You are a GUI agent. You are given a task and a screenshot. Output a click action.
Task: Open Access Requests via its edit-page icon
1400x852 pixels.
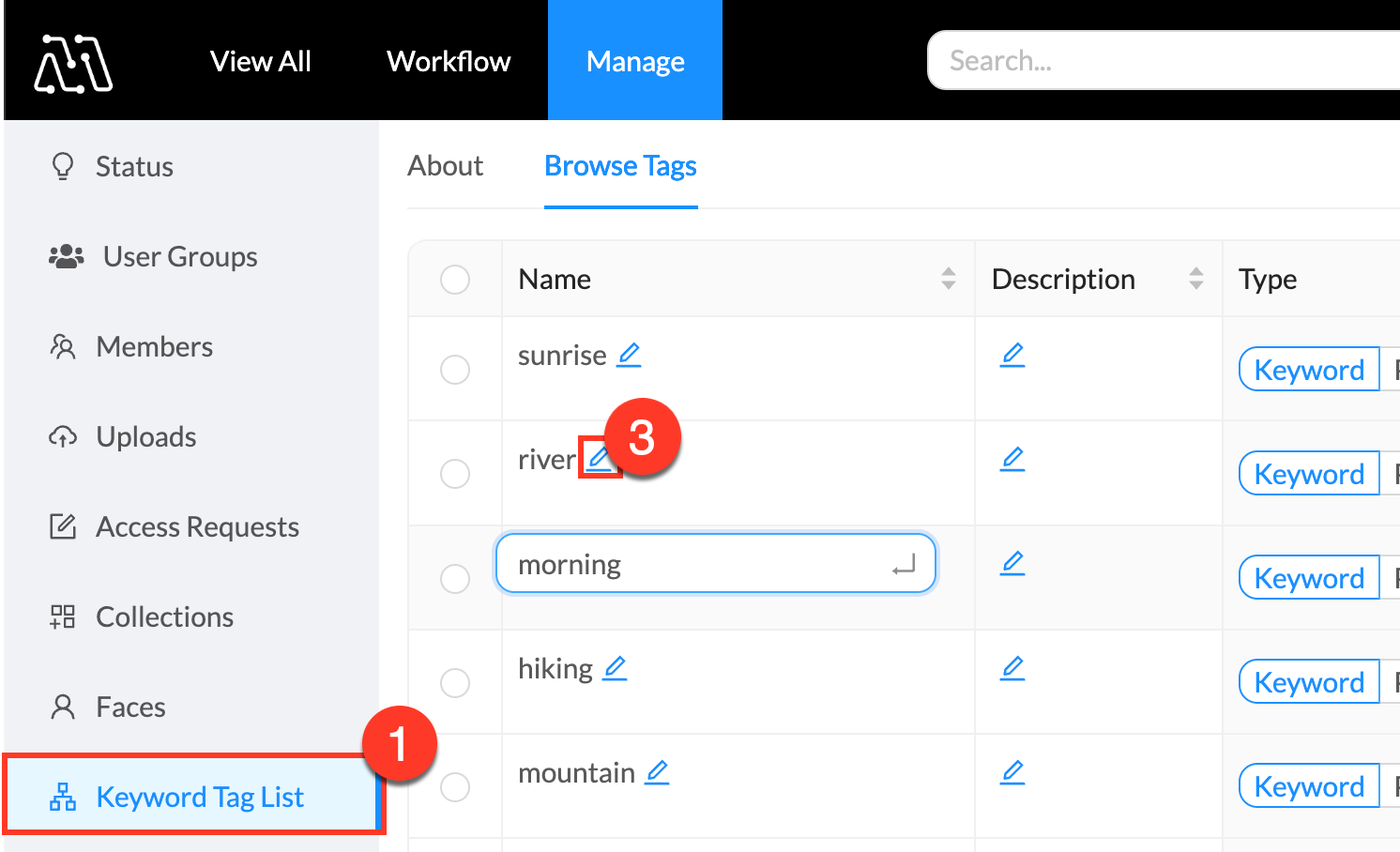click(x=62, y=525)
